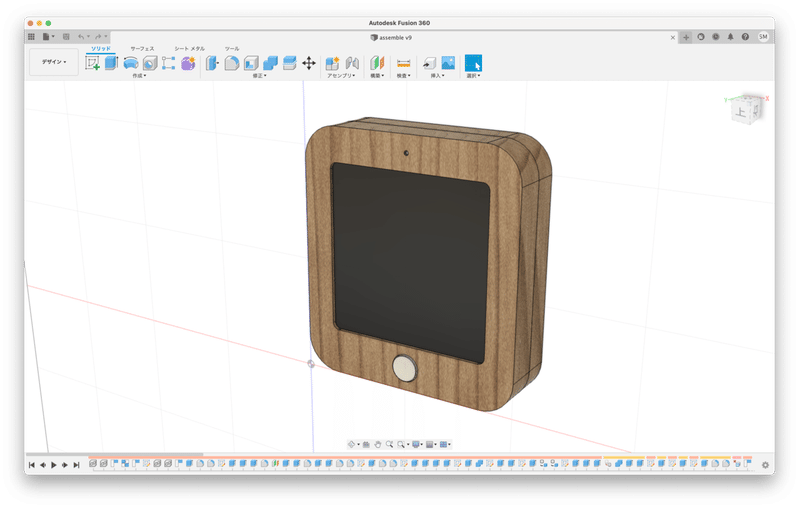The image size is (800, 508).
Task: Switch to the サーフェス (Surface) tab
Action: pyautogui.click(x=142, y=48)
